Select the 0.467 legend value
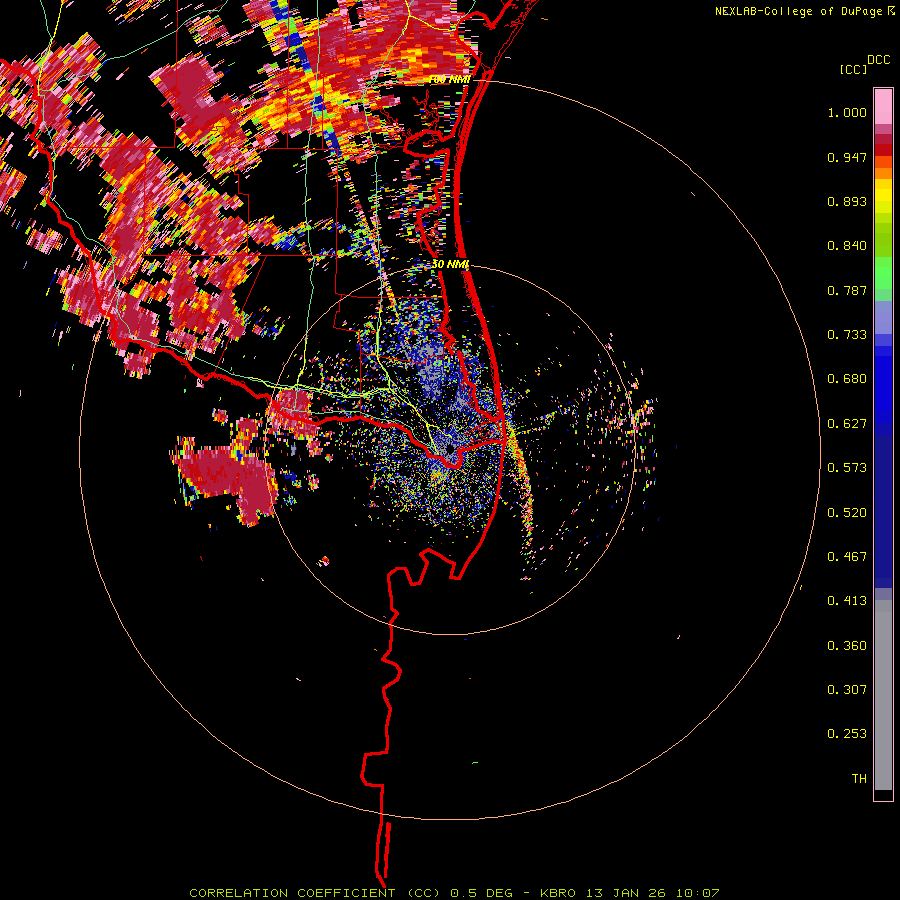The height and width of the screenshot is (900, 900). coord(847,557)
